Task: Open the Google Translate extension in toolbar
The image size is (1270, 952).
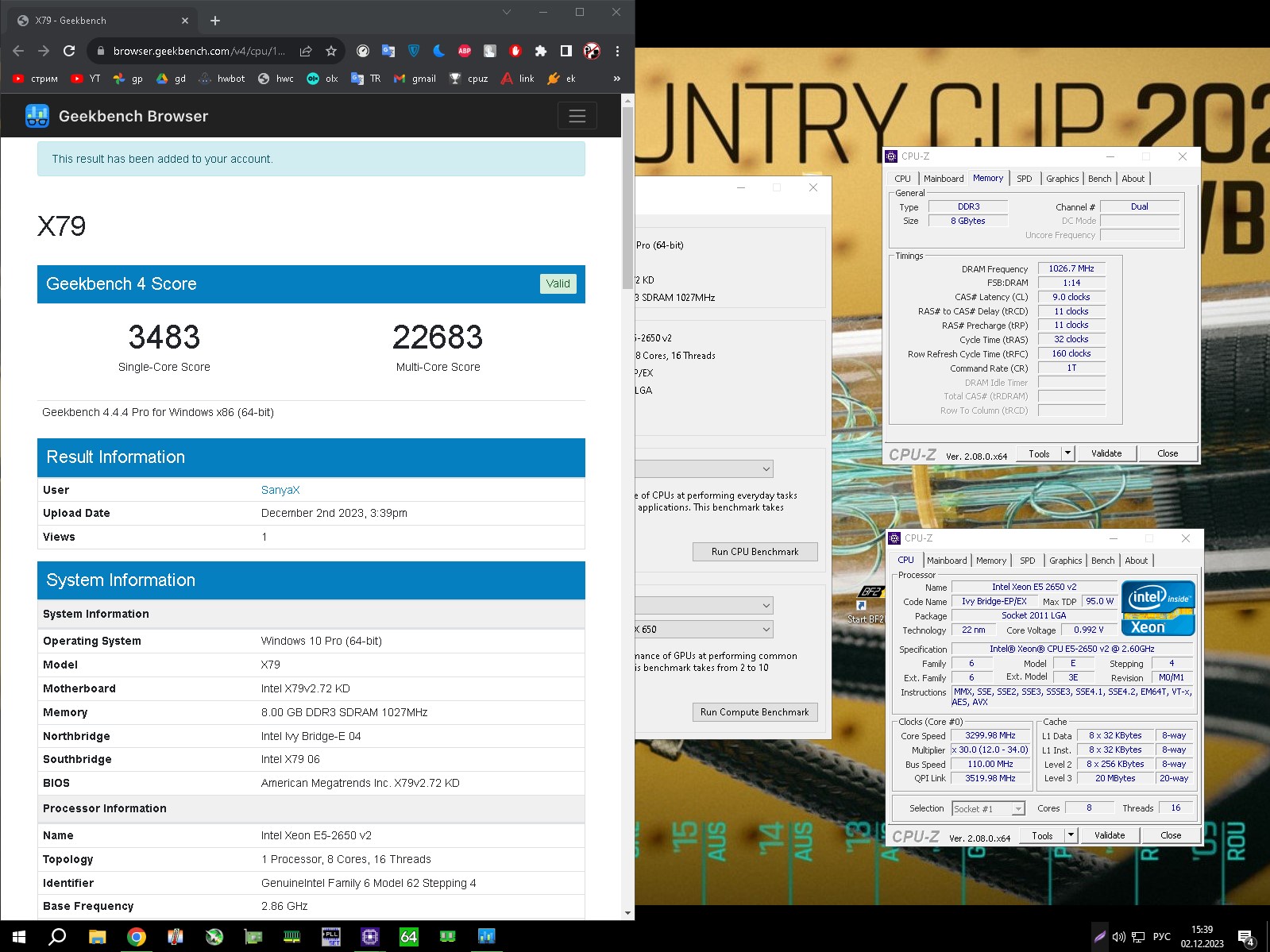Action: (x=388, y=51)
